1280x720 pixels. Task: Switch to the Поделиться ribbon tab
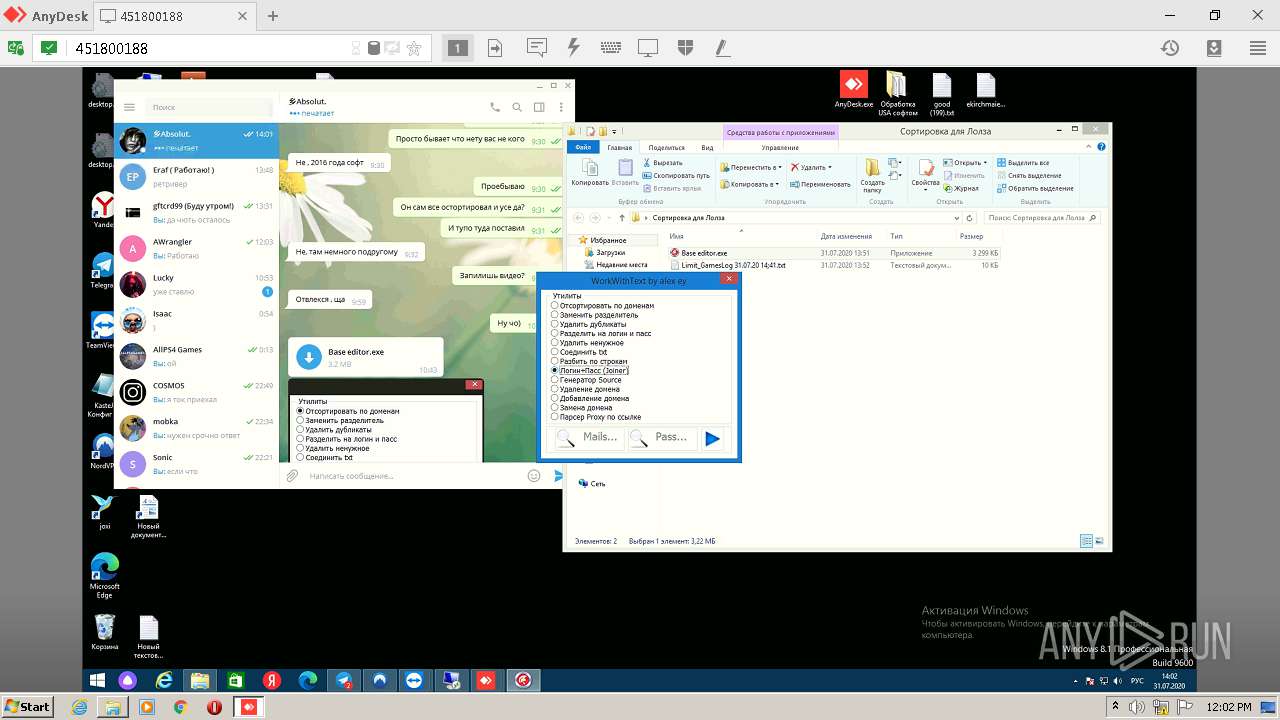(666, 147)
